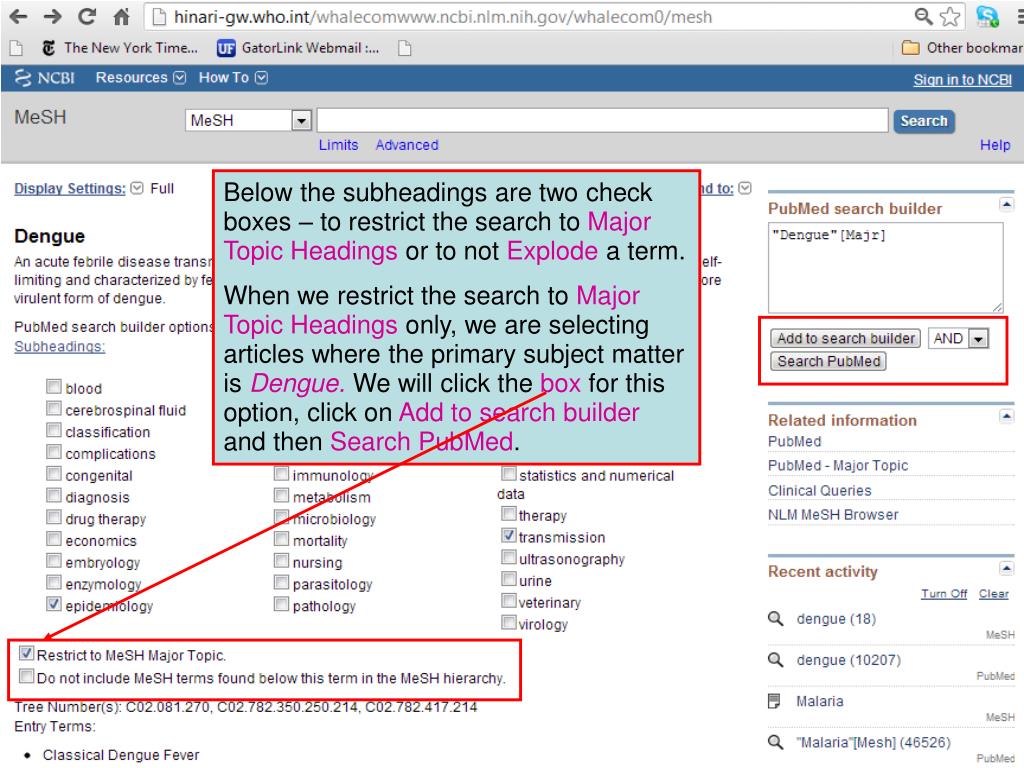Reload the page with the refresh icon

click(87, 16)
